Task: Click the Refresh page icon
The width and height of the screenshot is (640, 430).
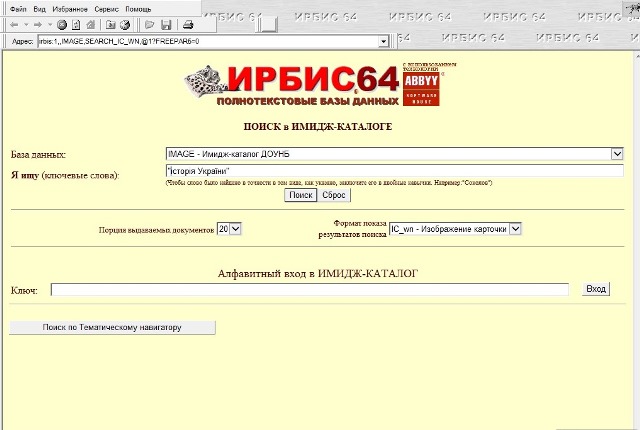Action: [76, 25]
